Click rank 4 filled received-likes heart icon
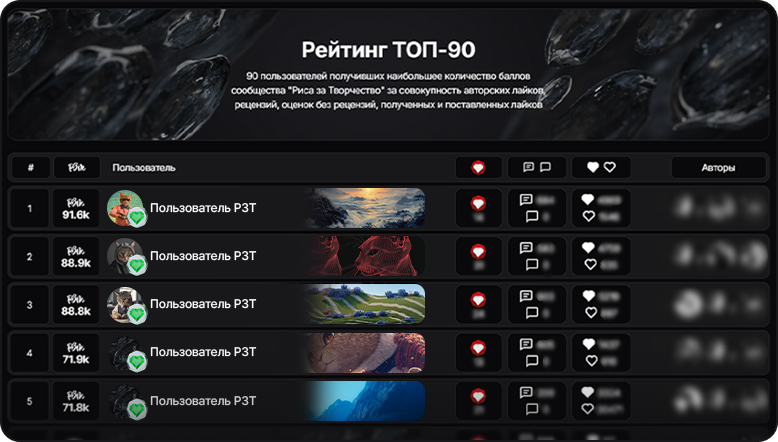The height and width of the screenshot is (442, 778). coord(588,344)
